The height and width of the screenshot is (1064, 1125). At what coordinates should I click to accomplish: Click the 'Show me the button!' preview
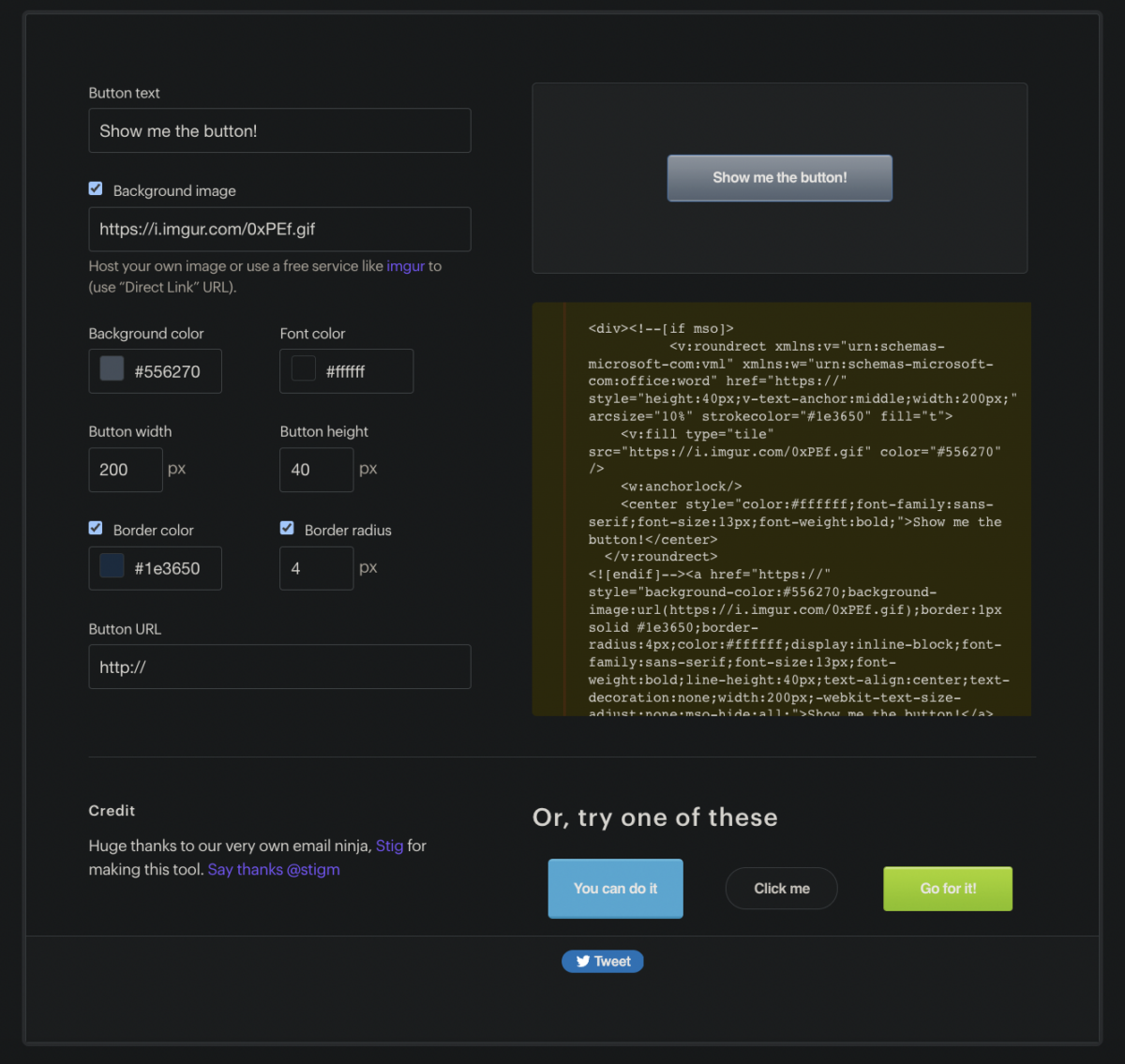tap(779, 177)
